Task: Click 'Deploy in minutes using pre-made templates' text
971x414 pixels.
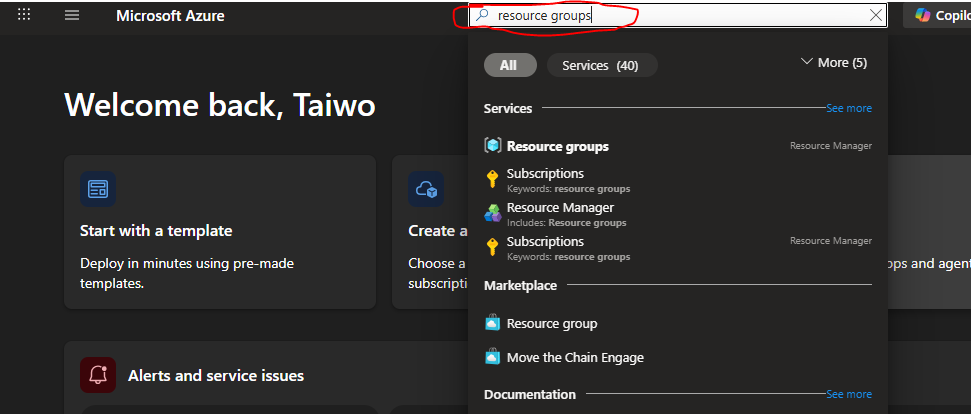Action: [186, 274]
